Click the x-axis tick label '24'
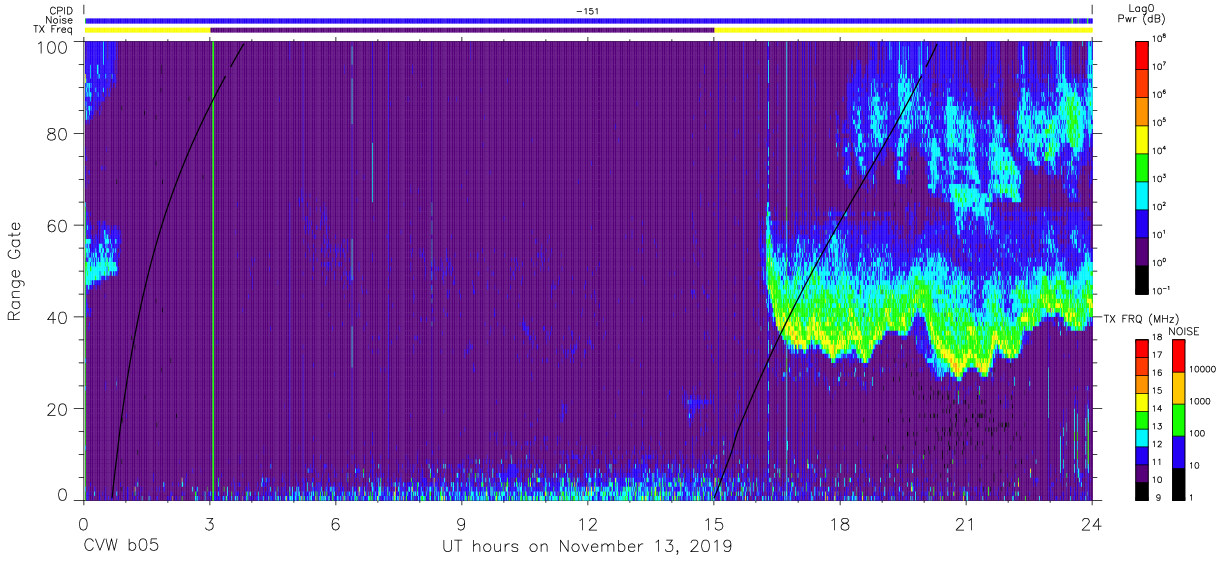The width and height of the screenshot is (1228, 567). (1092, 524)
